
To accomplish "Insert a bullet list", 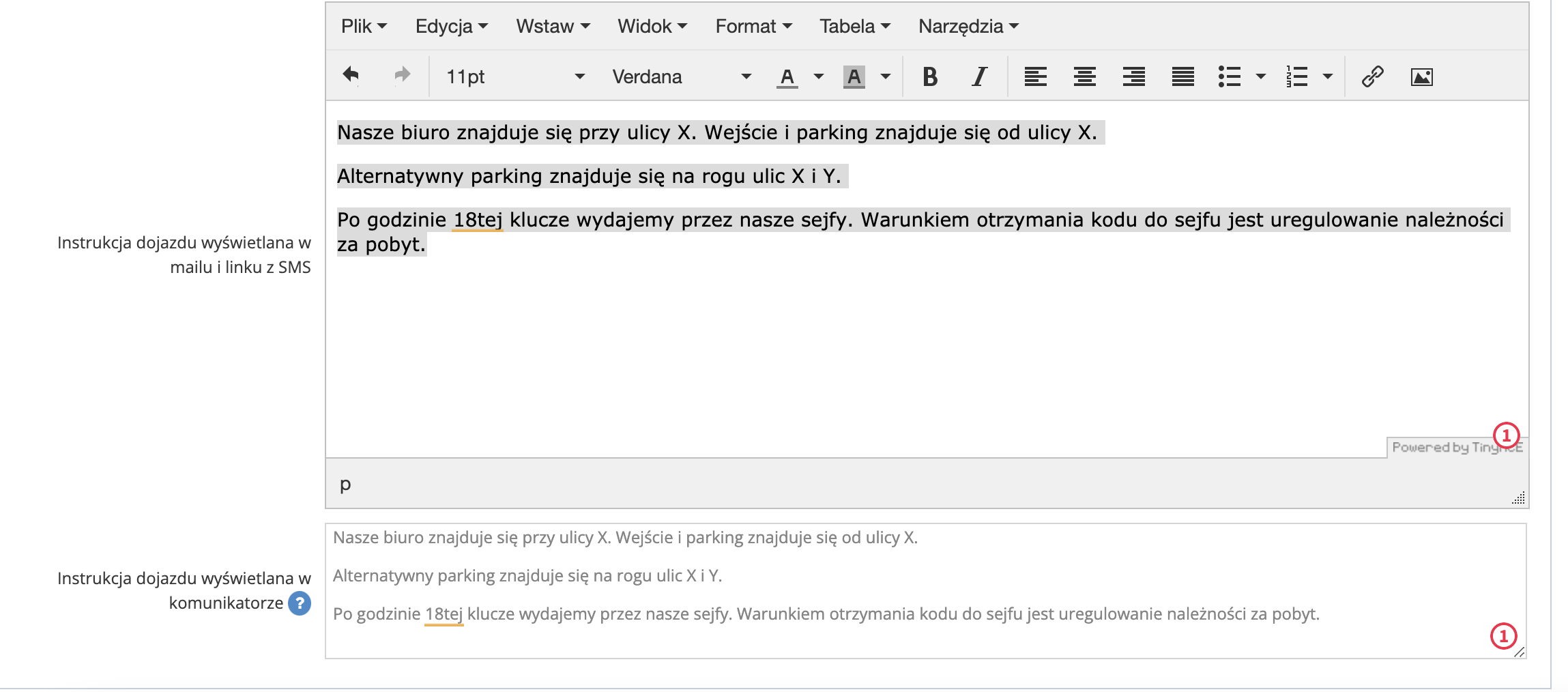I will 1230,76.
